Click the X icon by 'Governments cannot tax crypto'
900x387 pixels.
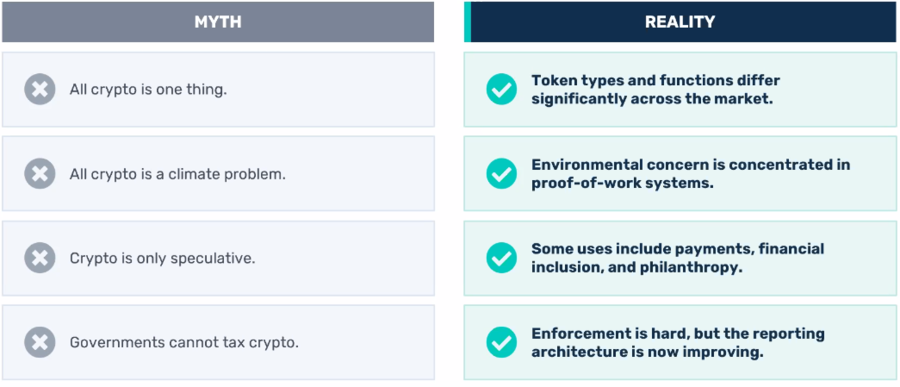pos(40,342)
